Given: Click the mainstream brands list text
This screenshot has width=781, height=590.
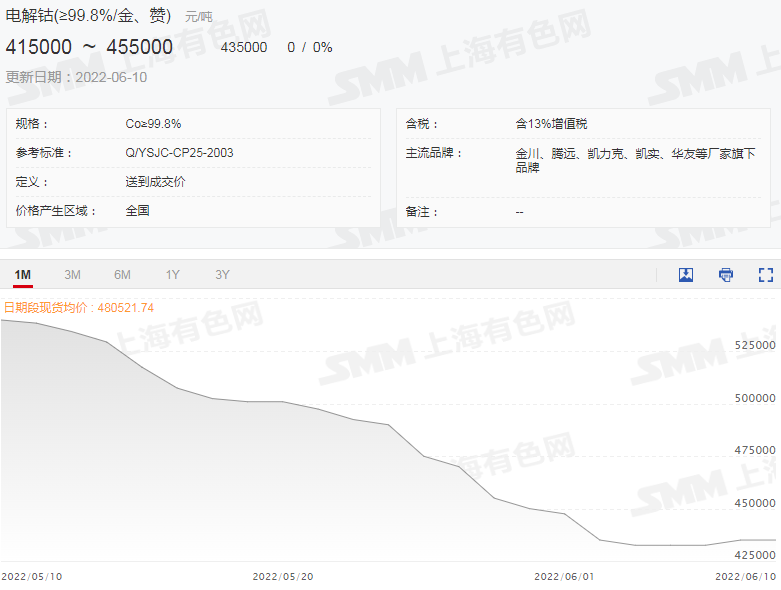Looking at the screenshot, I should pos(635,160).
